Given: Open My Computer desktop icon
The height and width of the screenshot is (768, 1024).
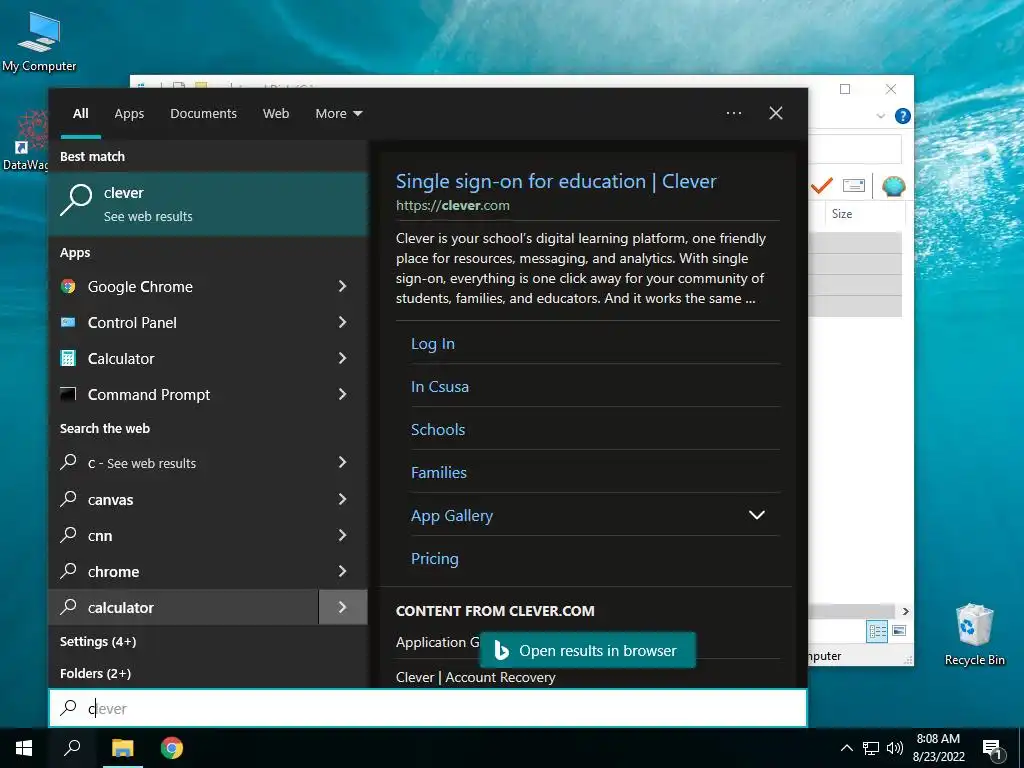Looking at the screenshot, I should click(x=39, y=42).
